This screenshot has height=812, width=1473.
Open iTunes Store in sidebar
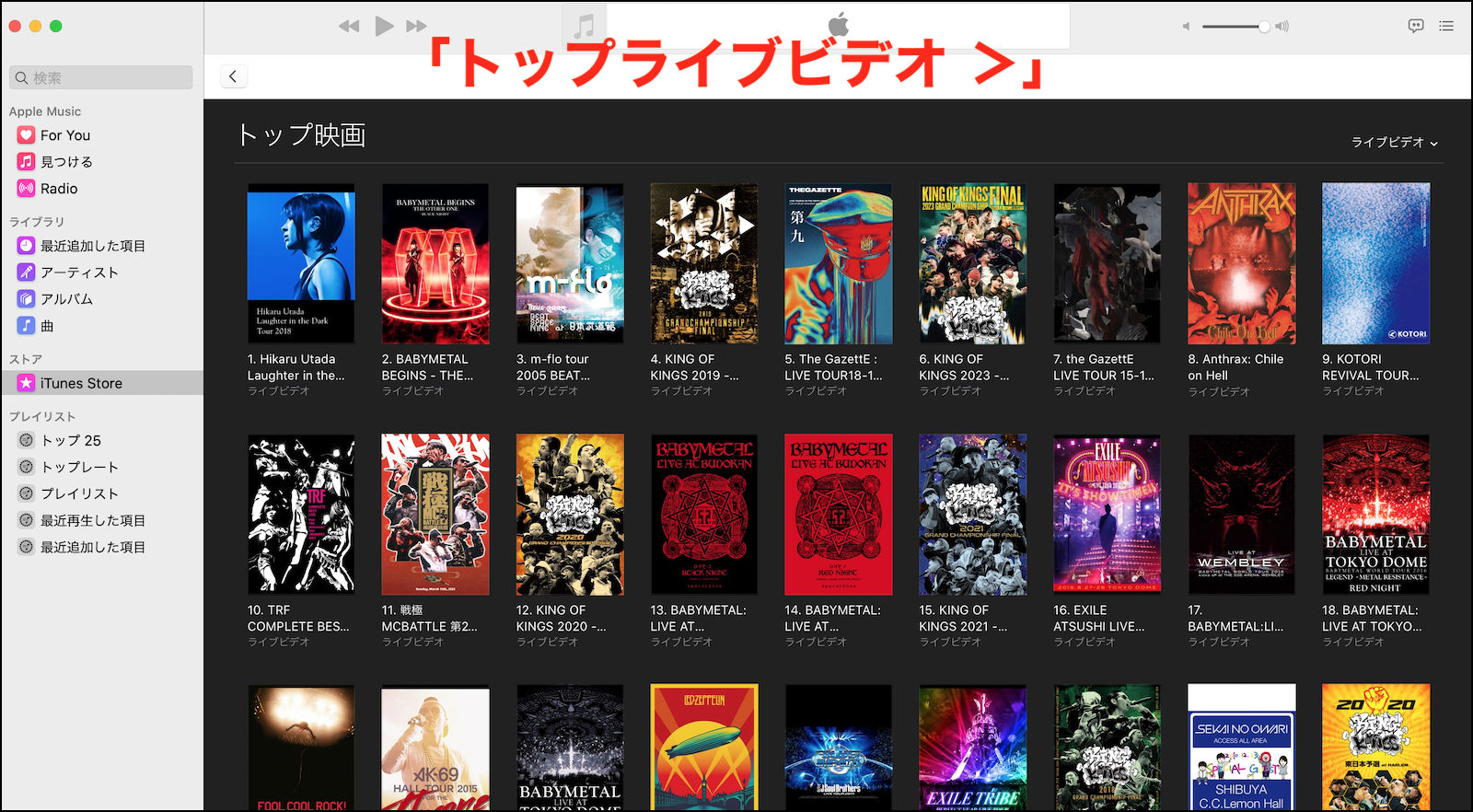click(x=101, y=383)
